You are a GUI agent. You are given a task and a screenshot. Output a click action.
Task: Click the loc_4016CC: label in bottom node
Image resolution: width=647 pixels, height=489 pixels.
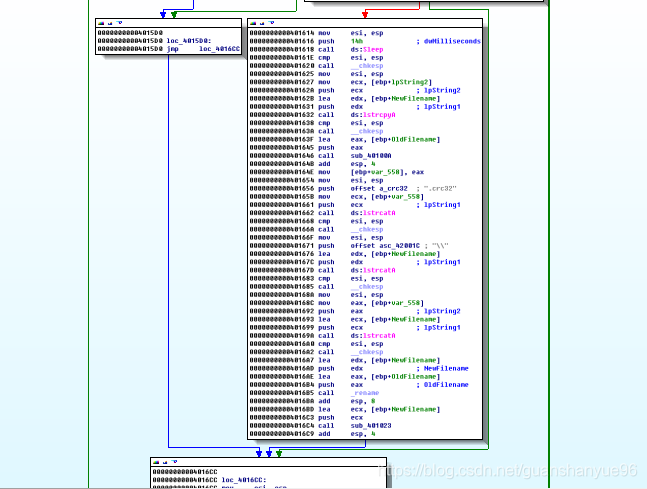pyautogui.click(x=244, y=480)
